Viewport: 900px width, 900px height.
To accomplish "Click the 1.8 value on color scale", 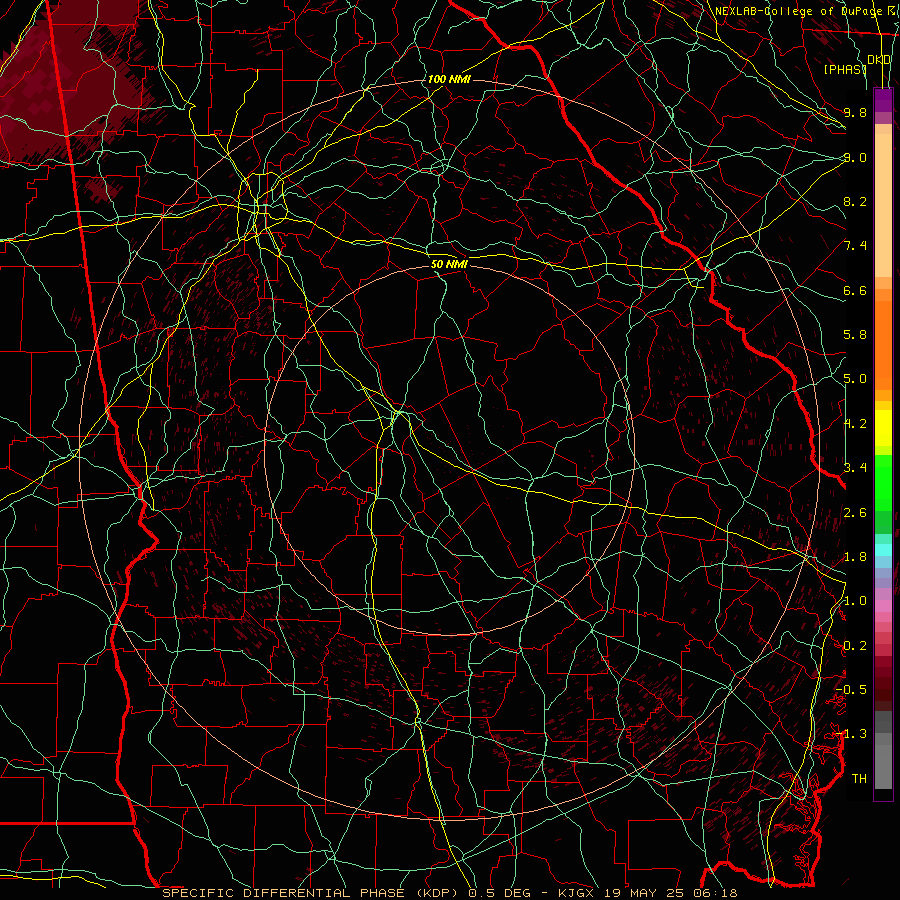I will 855,557.
